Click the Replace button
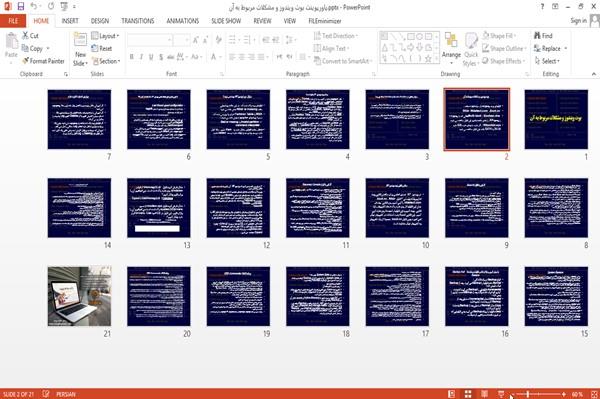The image size is (600, 399). [x=550, y=49]
